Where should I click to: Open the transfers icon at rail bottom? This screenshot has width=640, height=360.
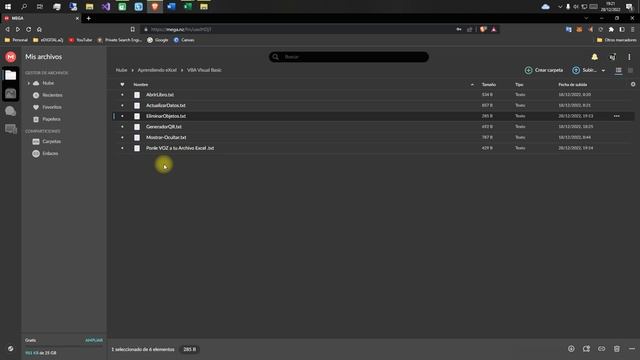click(x=11, y=349)
